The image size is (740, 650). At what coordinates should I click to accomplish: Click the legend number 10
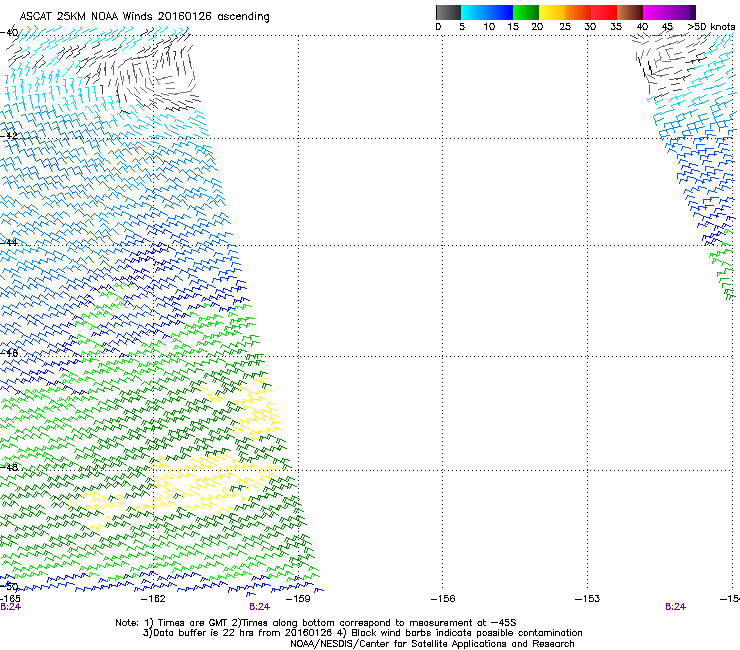[489, 27]
